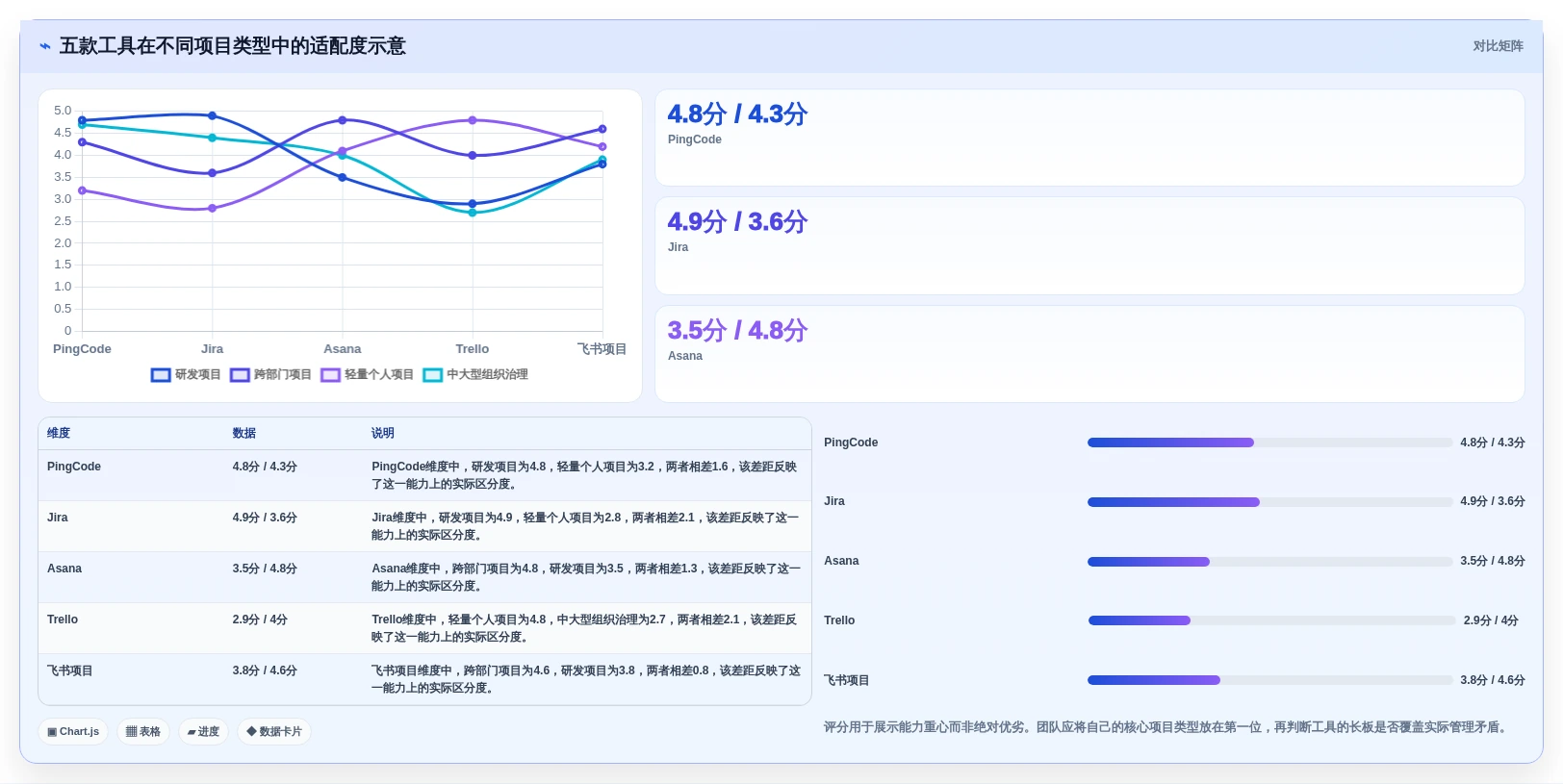
Task: Click the 飞书项目 x-axis label on the chart
Action: 602,349
